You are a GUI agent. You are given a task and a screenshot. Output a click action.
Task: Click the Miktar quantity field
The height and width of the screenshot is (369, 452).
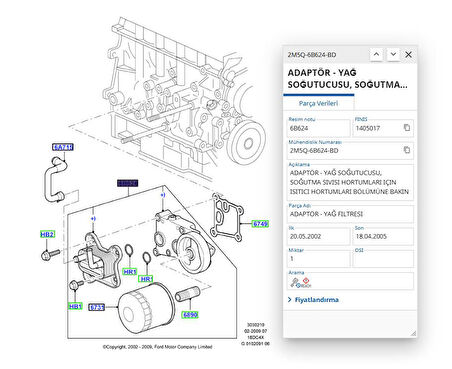(318, 259)
